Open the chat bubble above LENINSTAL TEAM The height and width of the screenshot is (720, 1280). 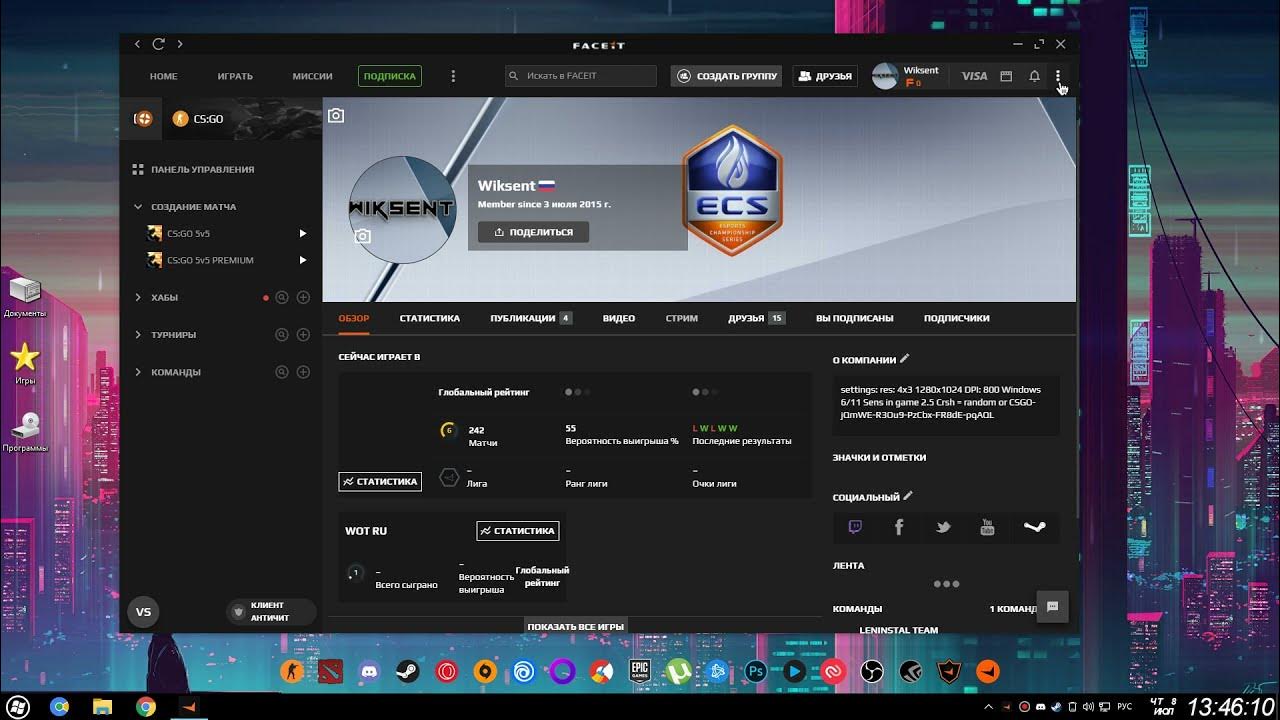point(1052,606)
